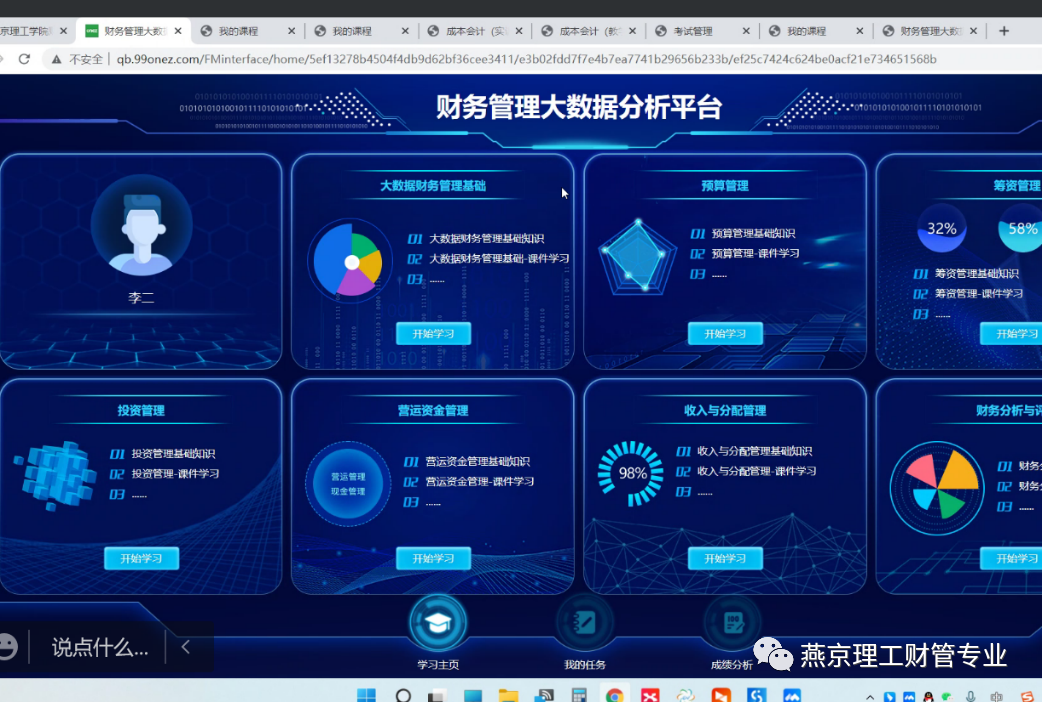1042x702 pixels.
Task: Click the 98% progress ring indicator
Action: [631, 474]
